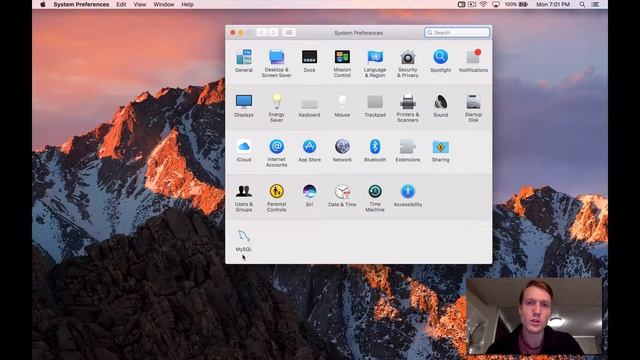Open Mission Control preferences
640x360 pixels.
[342, 63]
